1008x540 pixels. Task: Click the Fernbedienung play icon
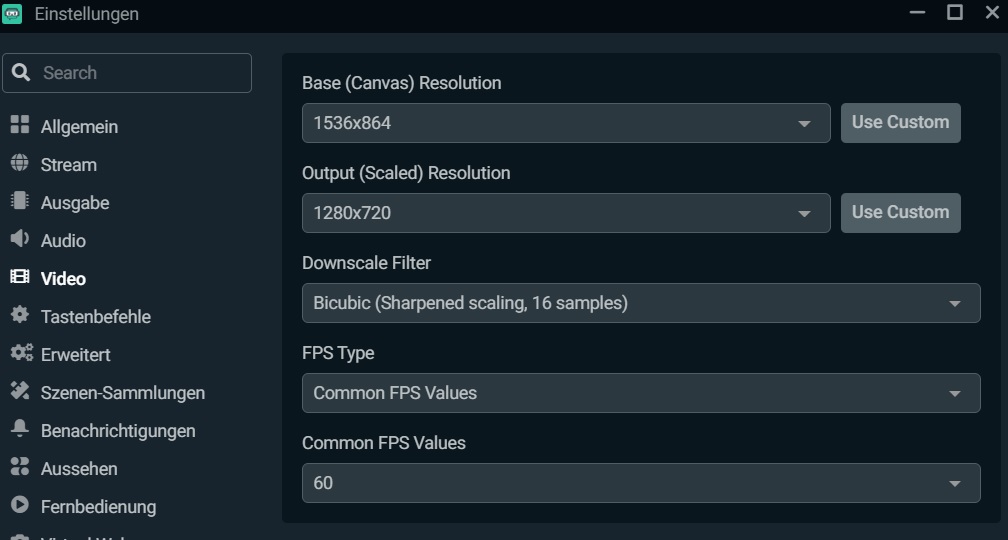tap(20, 506)
